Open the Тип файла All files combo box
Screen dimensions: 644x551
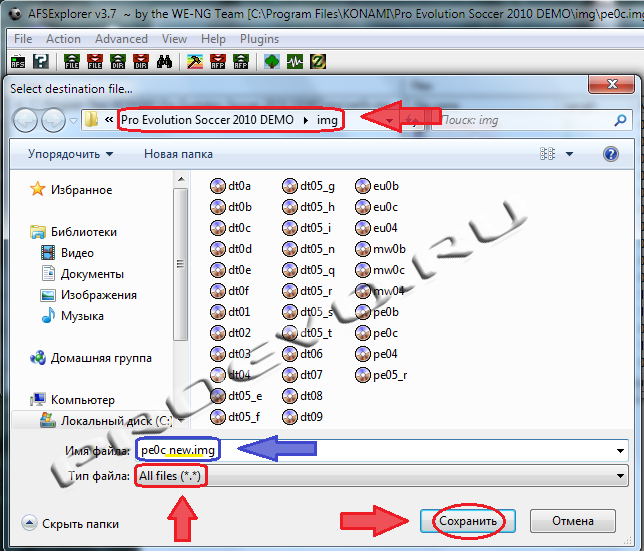tap(382, 476)
